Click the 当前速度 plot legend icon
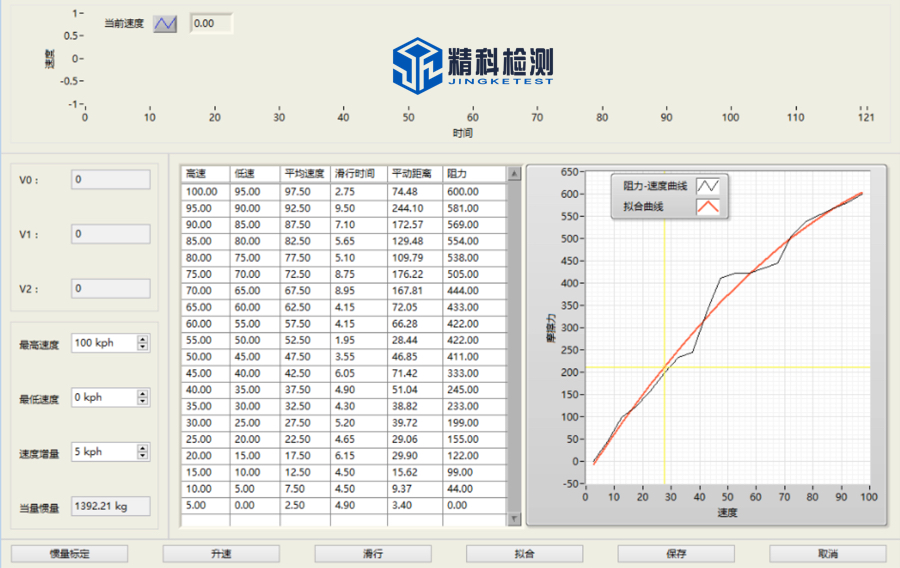900x568 pixels. (x=165, y=23)
